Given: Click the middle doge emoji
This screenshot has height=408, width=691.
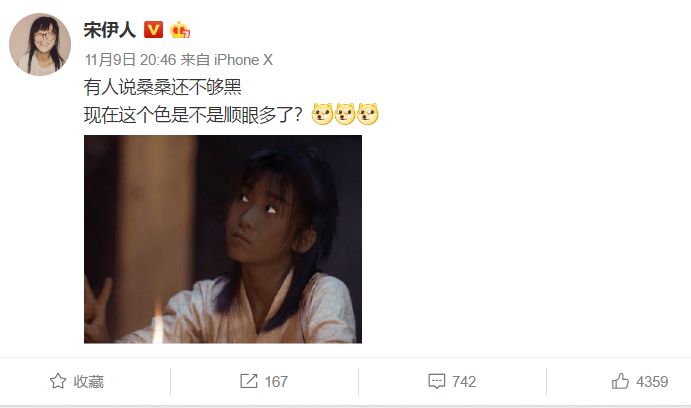Looking at the screenshot, I should point(345,114).
